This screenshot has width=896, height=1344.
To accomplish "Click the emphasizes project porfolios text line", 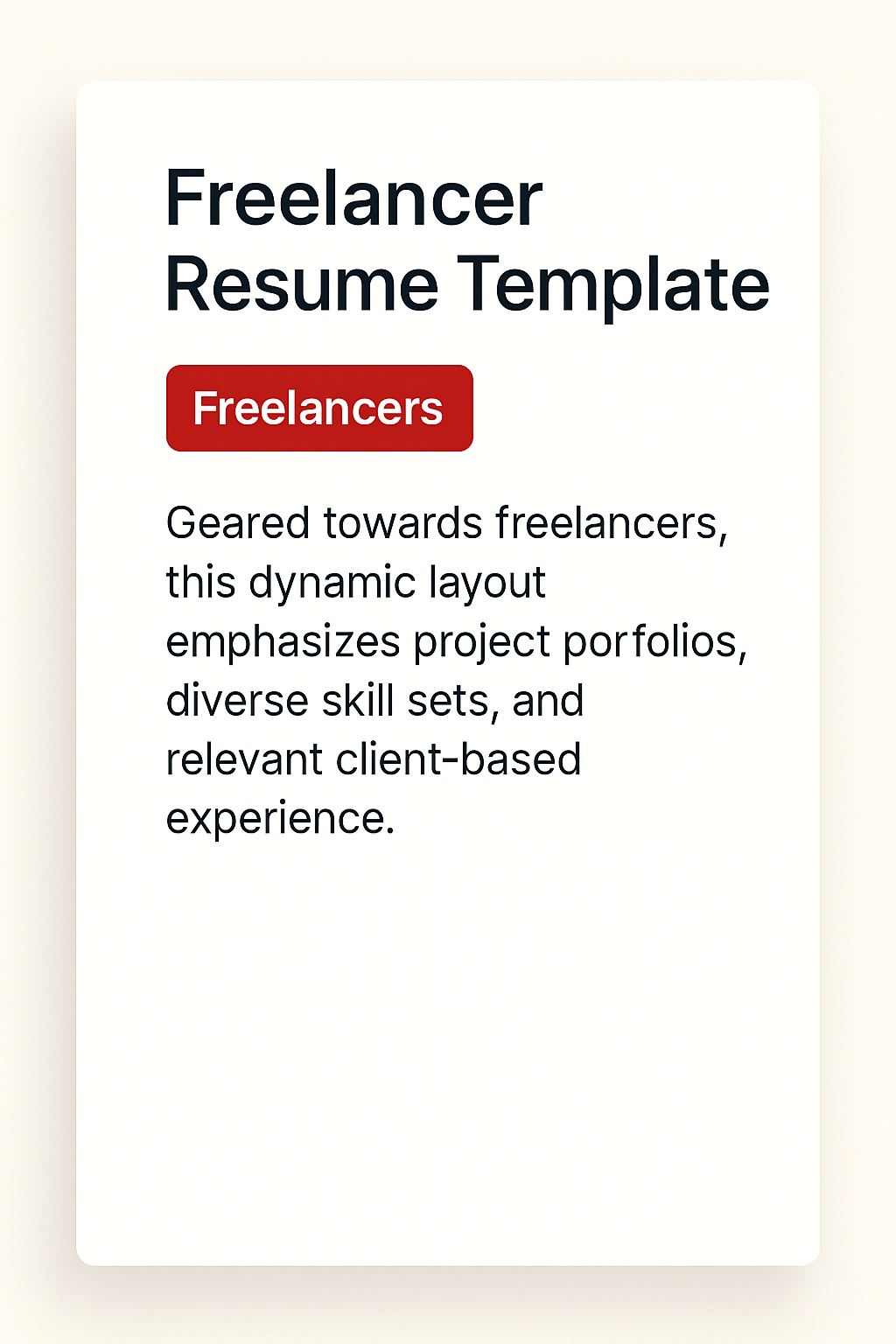I will [x=457, y=641].
